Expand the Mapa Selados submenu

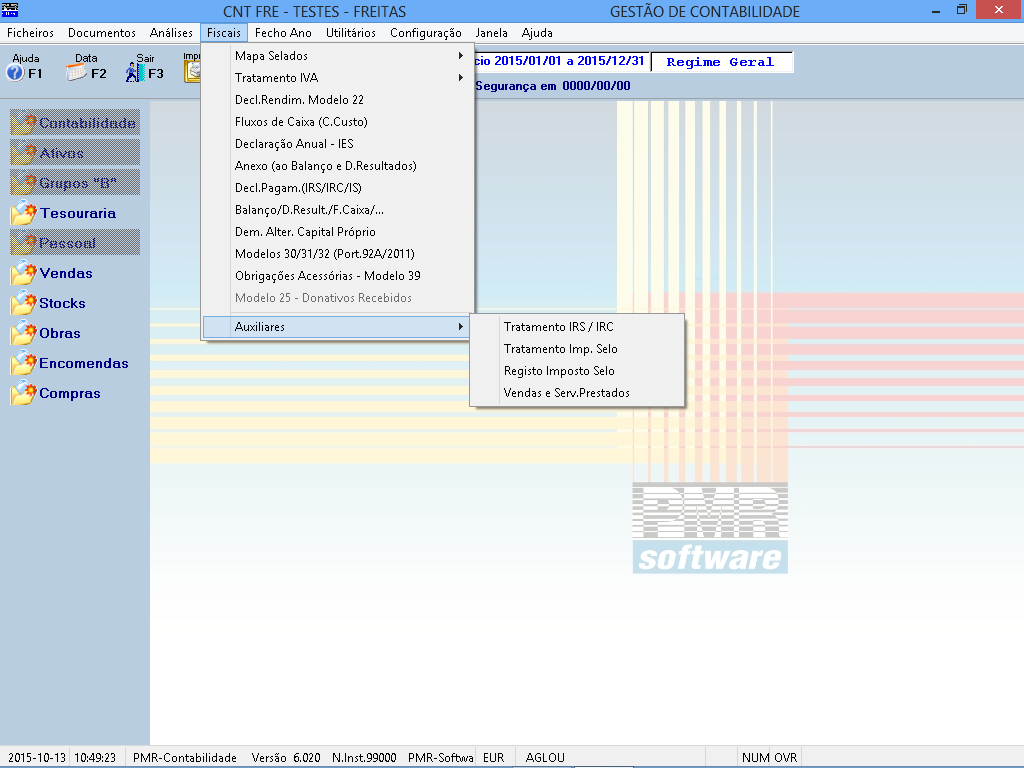click(338, 56)
